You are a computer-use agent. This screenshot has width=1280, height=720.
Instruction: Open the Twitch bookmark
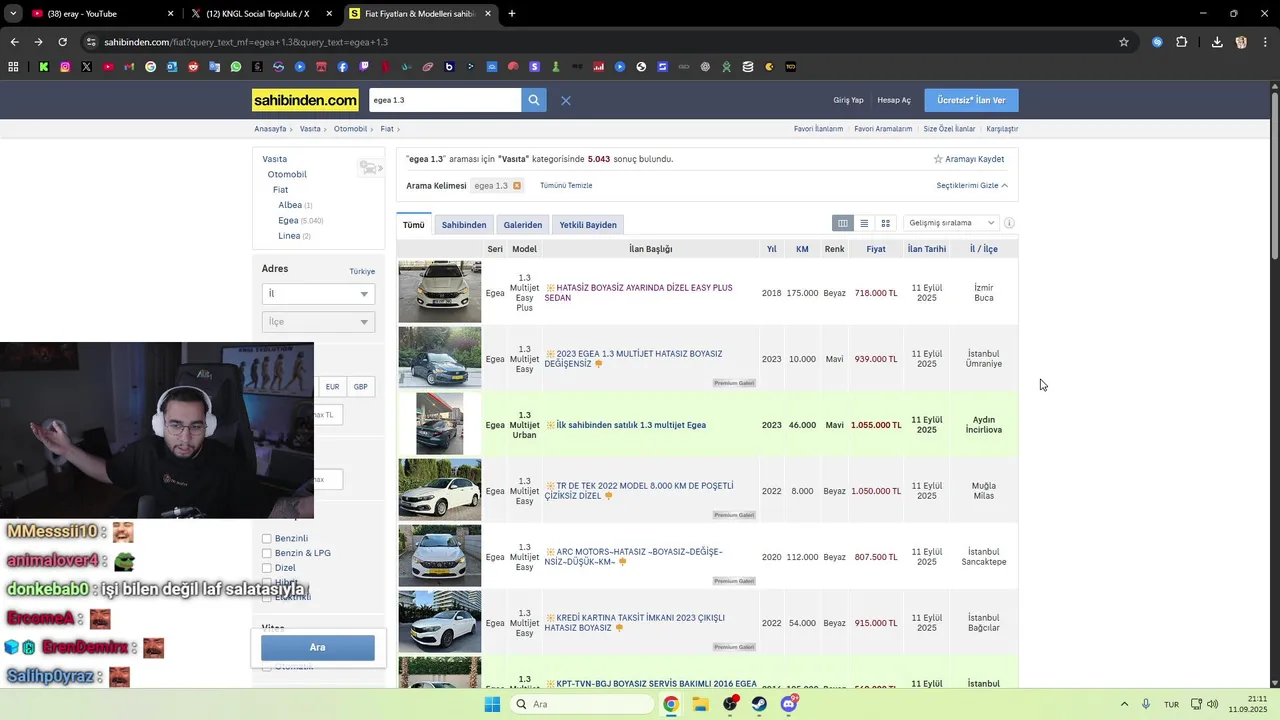364,67
